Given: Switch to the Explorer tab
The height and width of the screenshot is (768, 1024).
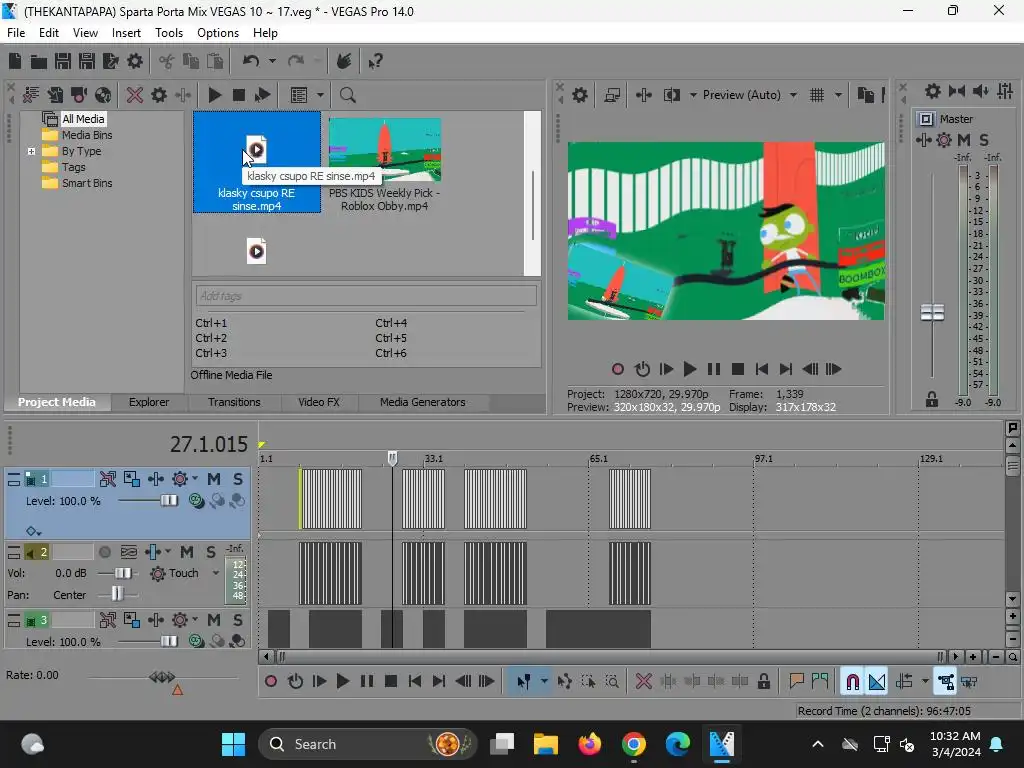Looking at the screenshot, I should (x=149, y=402).
